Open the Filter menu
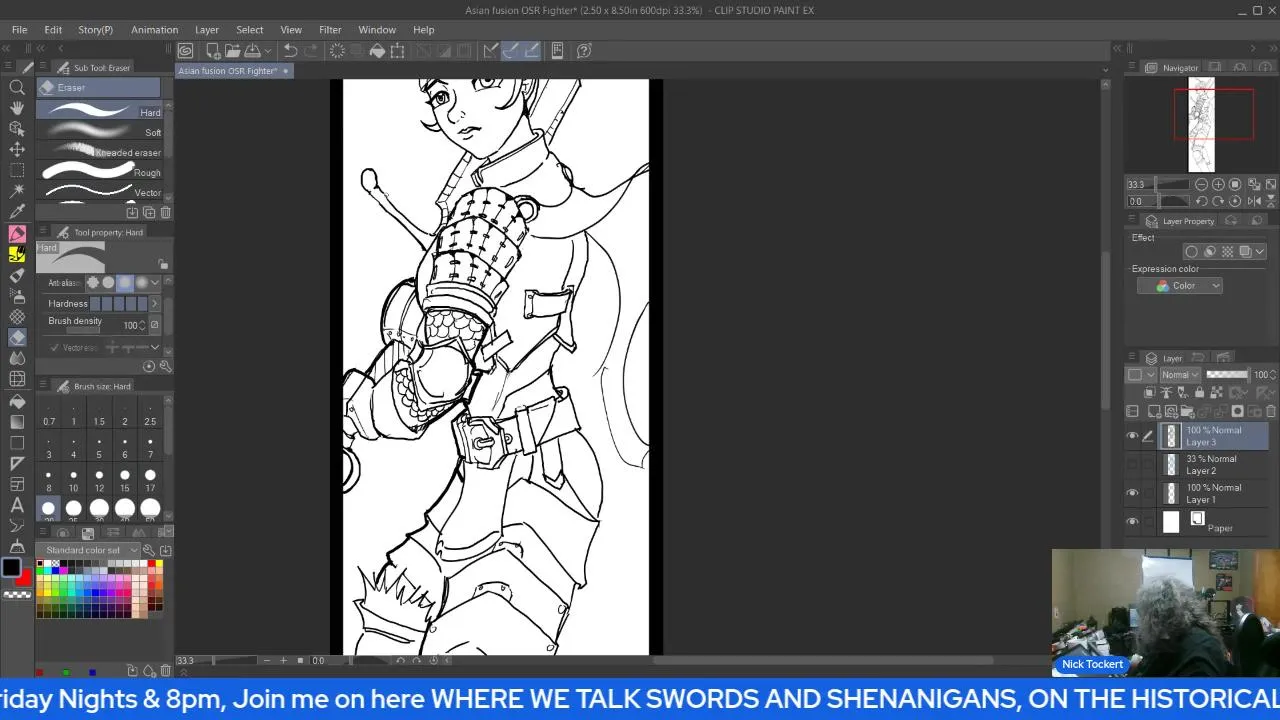Screen dimensions: 1280x720 [x=330, y=30]
